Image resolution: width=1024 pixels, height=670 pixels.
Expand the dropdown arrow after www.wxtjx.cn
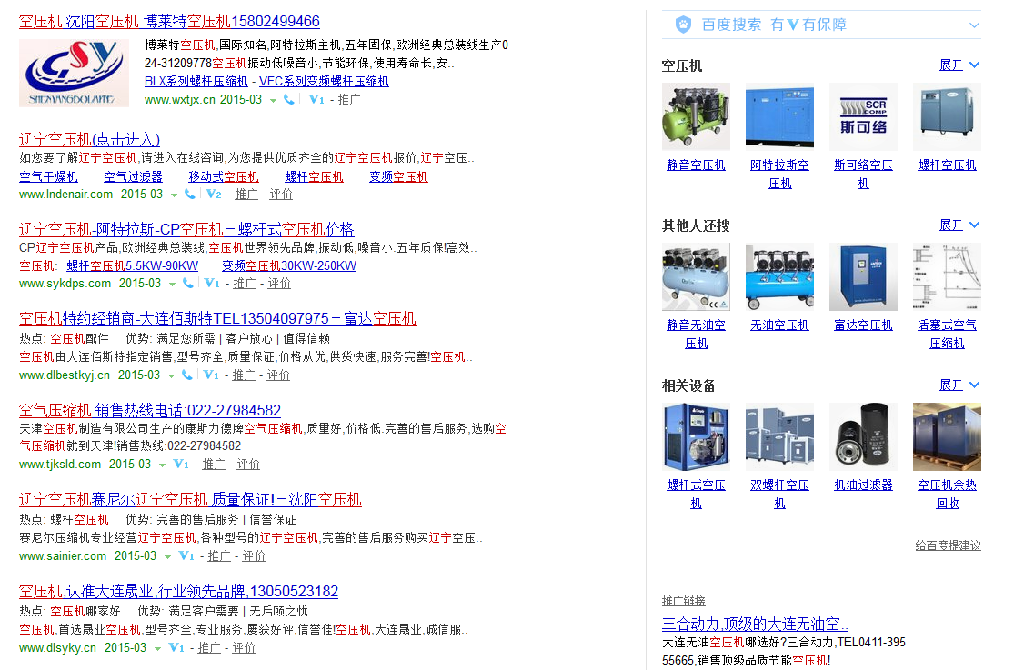click(273, 101)
